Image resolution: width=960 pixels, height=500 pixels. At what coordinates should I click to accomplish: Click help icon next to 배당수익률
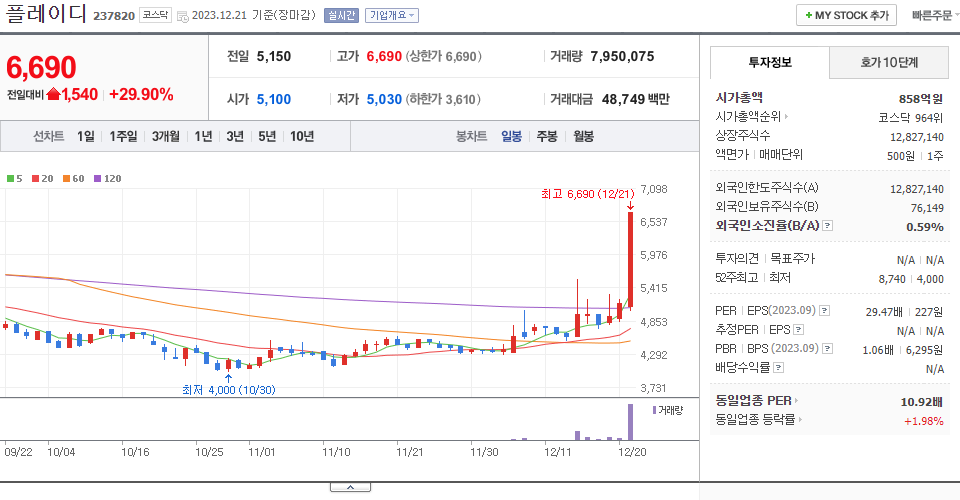pos(778,368)
